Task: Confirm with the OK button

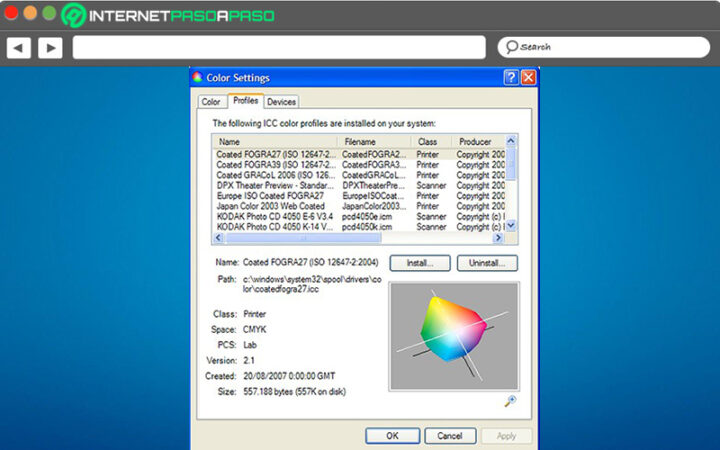Action: 392,436
